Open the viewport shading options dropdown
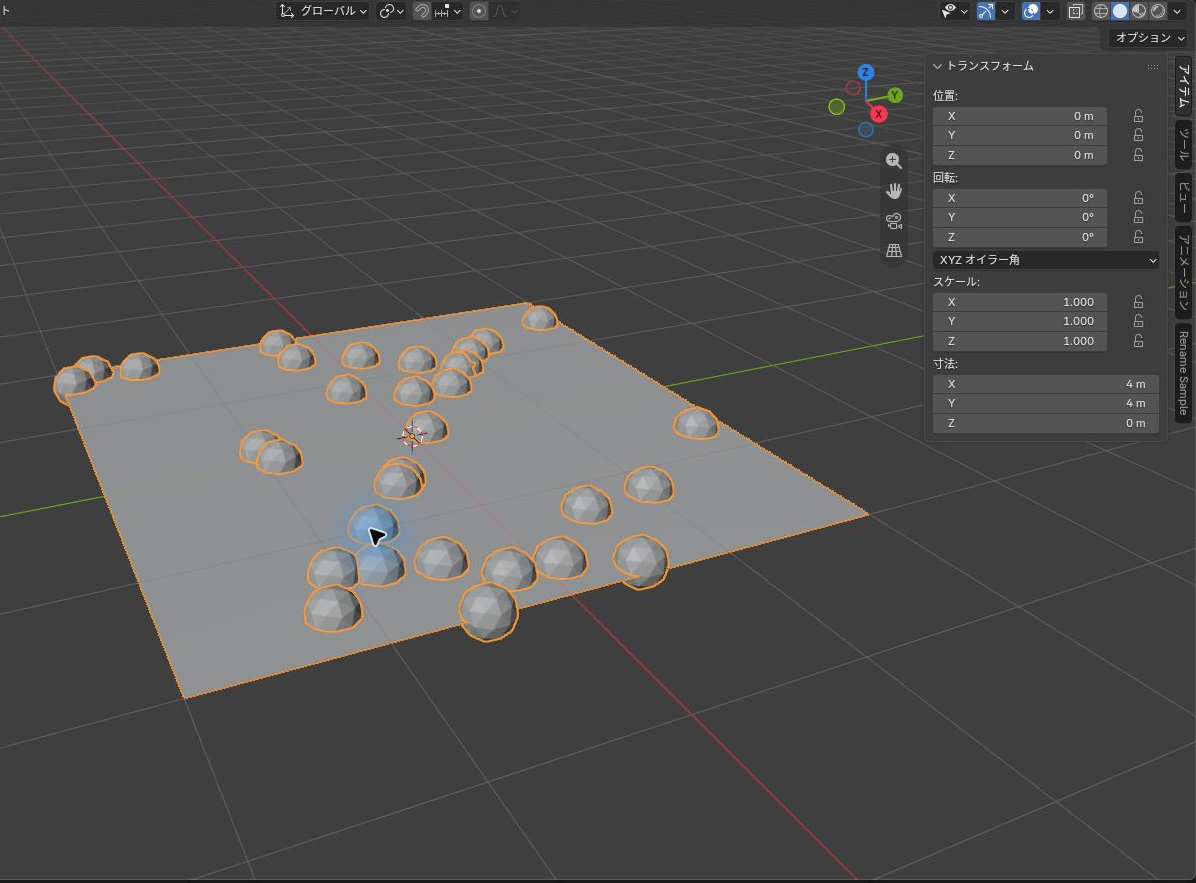The image size is (1196, 883). (x=1176, y=11)
